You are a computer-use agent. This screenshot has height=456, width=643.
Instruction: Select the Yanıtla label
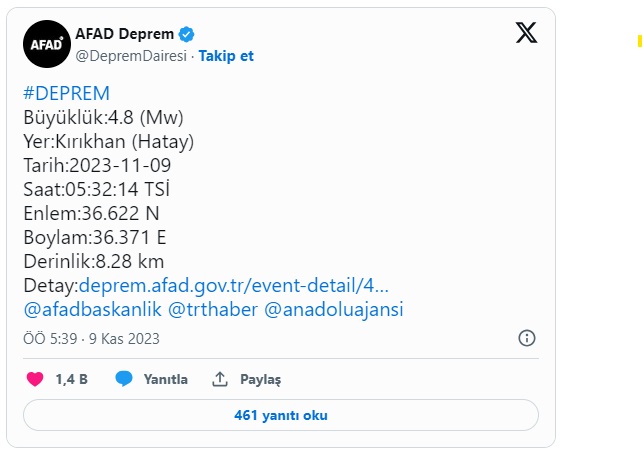(x=166, y=380)
